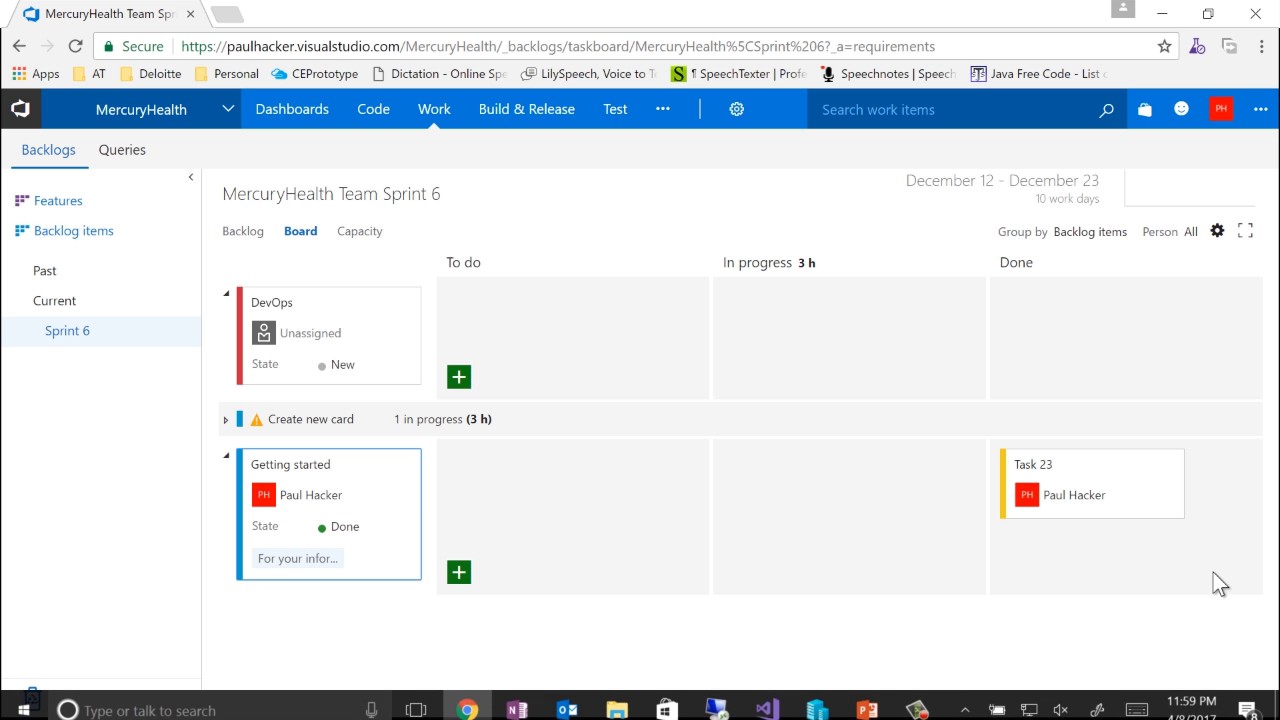Switch to the Board view tab
1280x720 pixels.
coord(300,231)
